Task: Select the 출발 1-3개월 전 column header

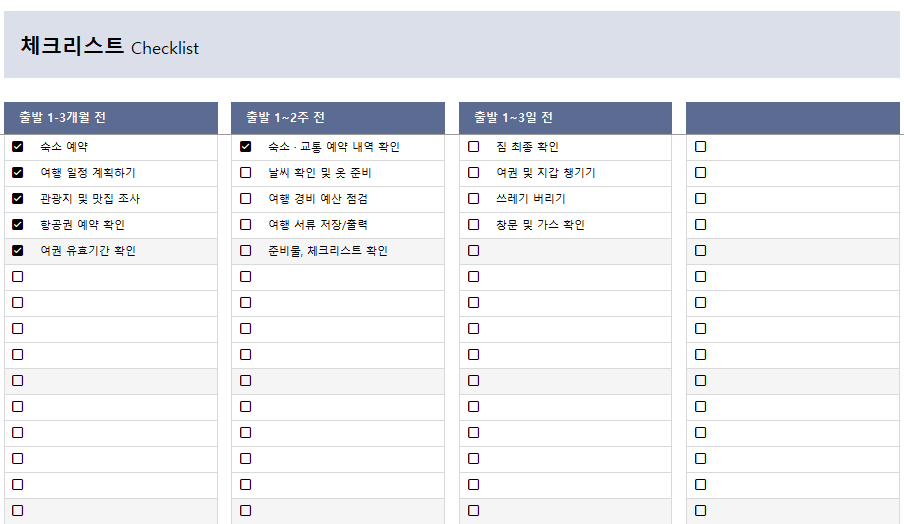Action: (111, 118)
